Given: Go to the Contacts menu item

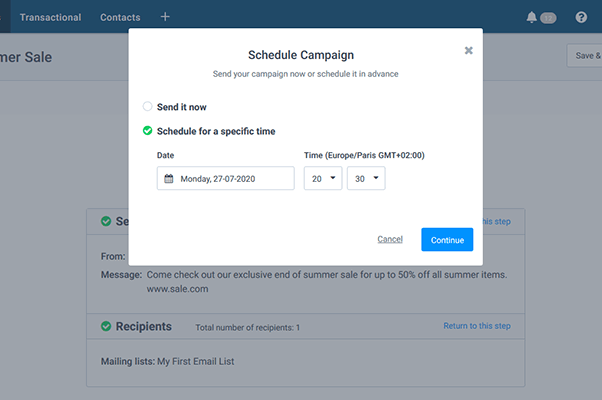Looking at the screenshot, I should pyautogui.click(x=120, y=17).
